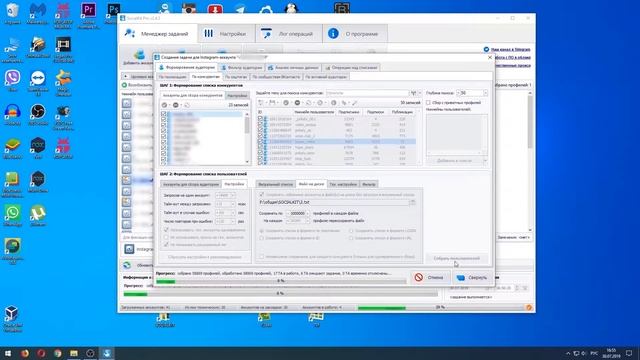Open the 'Тайм-аут между запросами' value box

[x=225, y=204]
